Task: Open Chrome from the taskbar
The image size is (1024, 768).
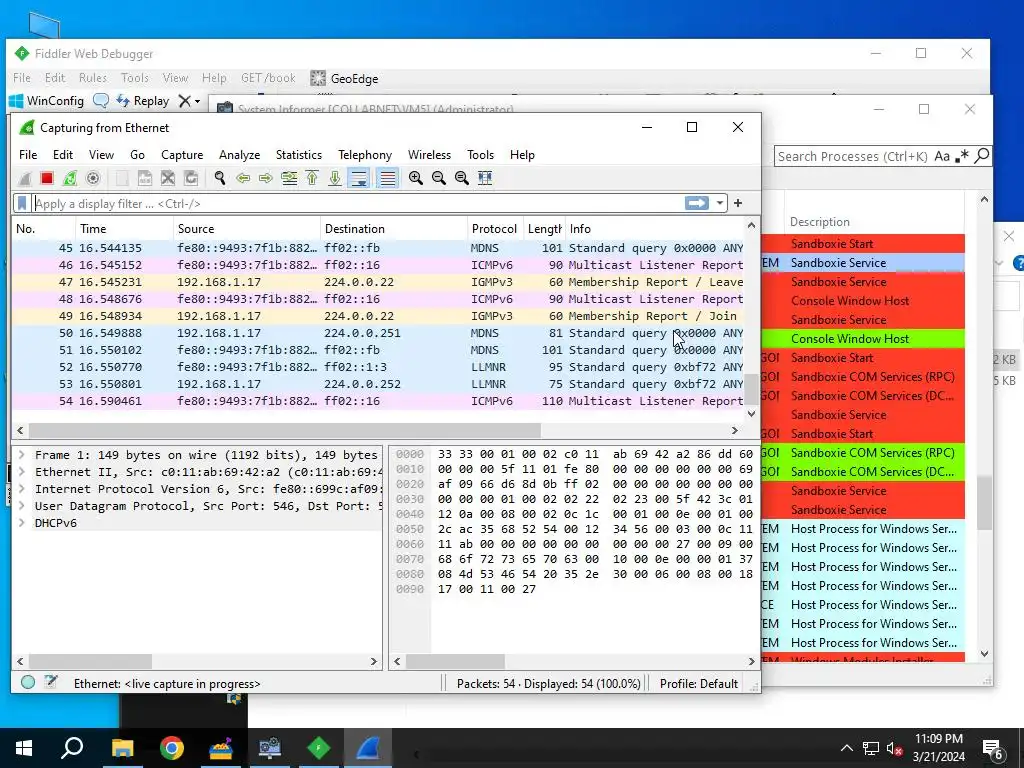Action: pos(171,748)
